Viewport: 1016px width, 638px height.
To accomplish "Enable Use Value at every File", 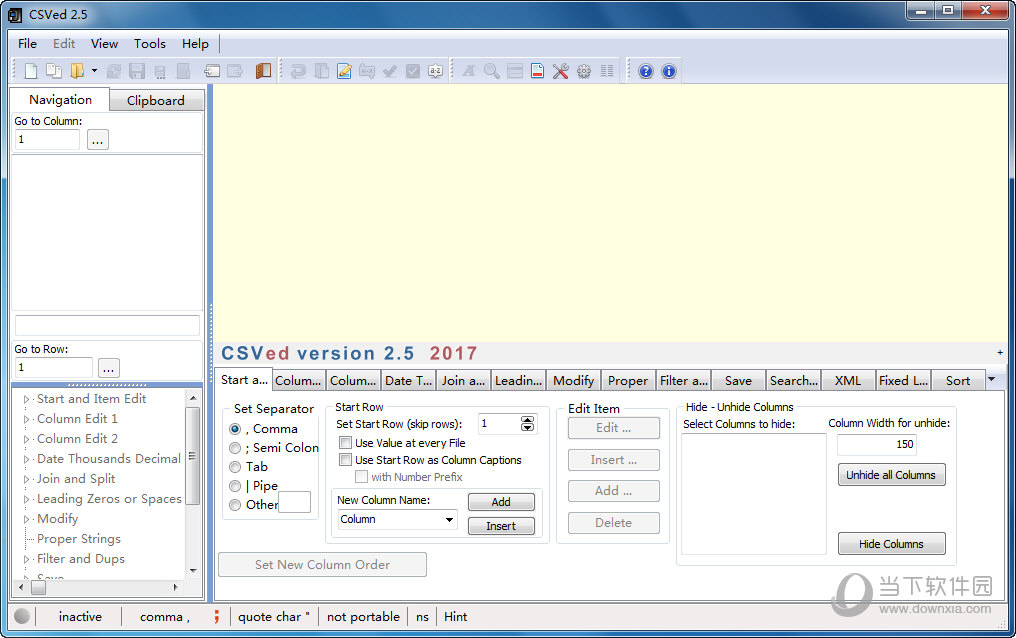I will [345, 443].
